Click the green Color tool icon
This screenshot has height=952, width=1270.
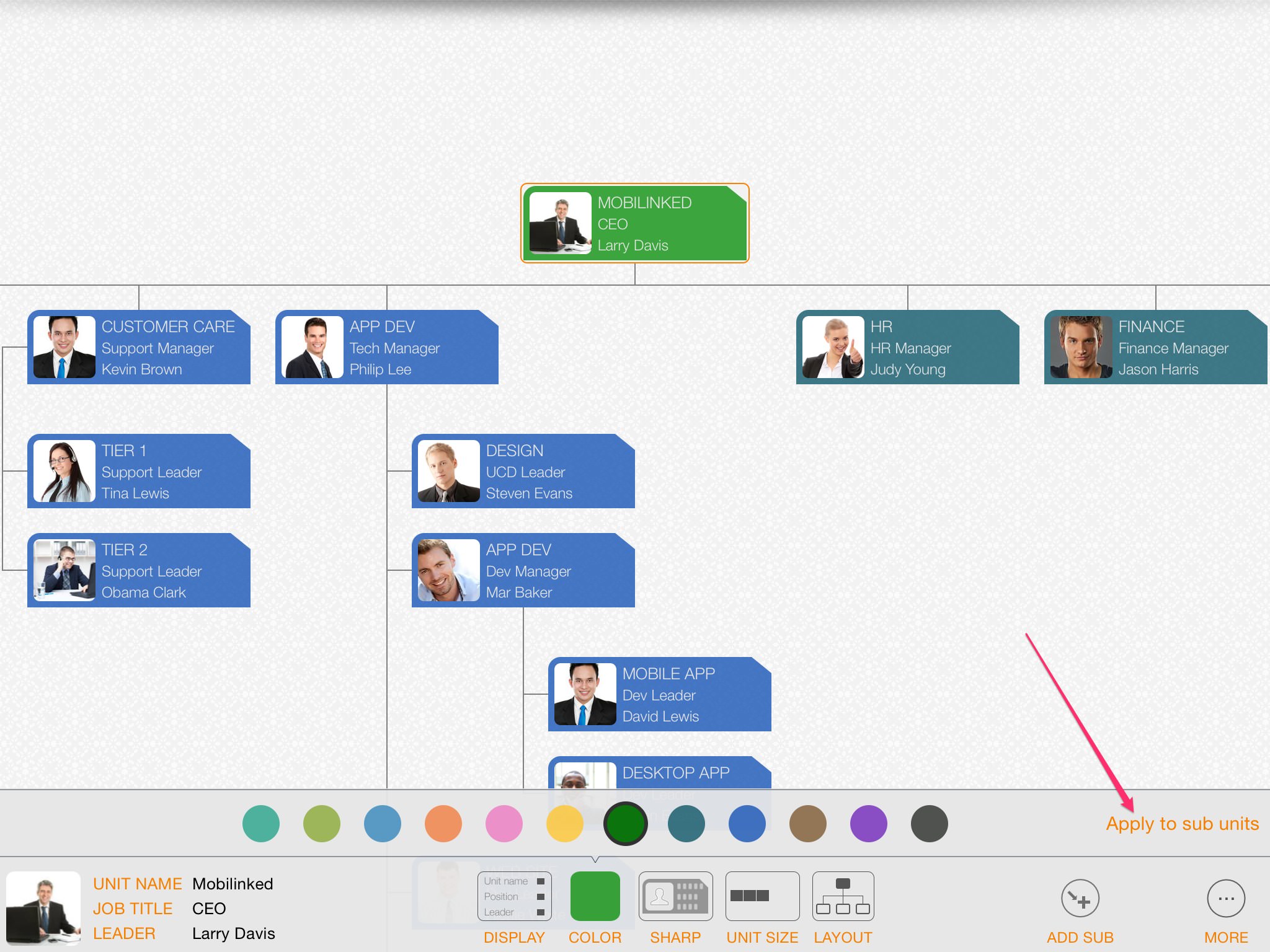pyautogui.click(x=595, y=896)
